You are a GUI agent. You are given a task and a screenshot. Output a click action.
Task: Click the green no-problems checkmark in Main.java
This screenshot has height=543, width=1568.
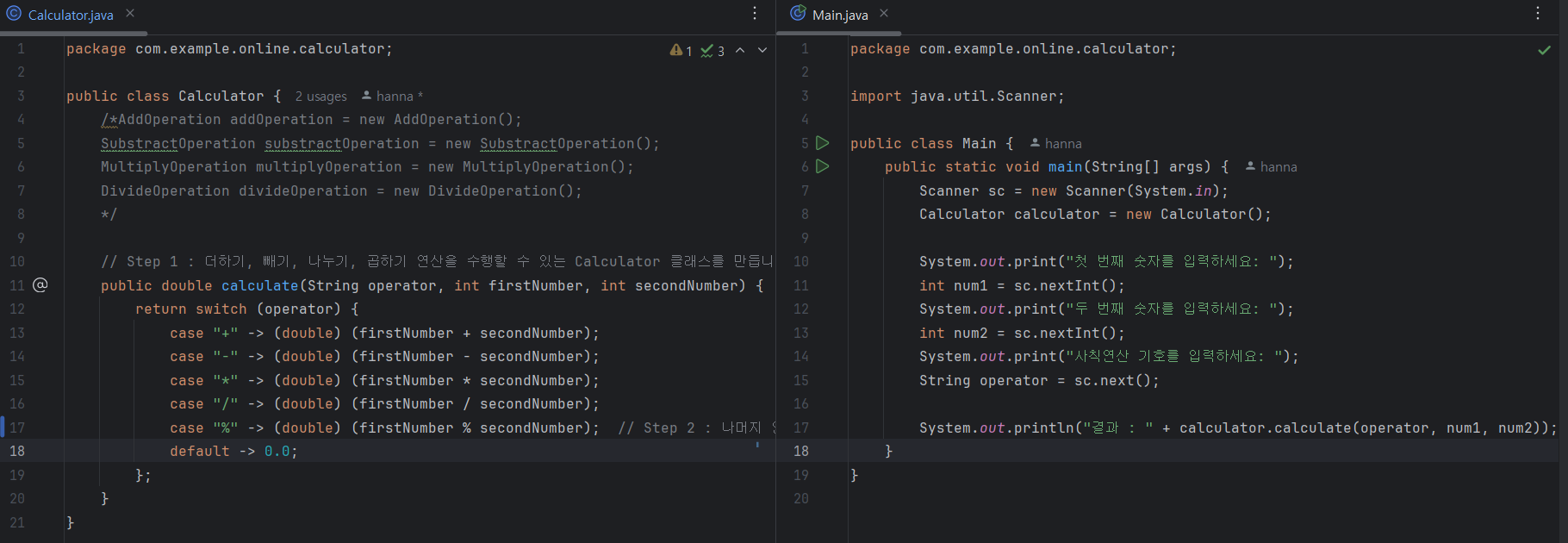click(1545, 50)
